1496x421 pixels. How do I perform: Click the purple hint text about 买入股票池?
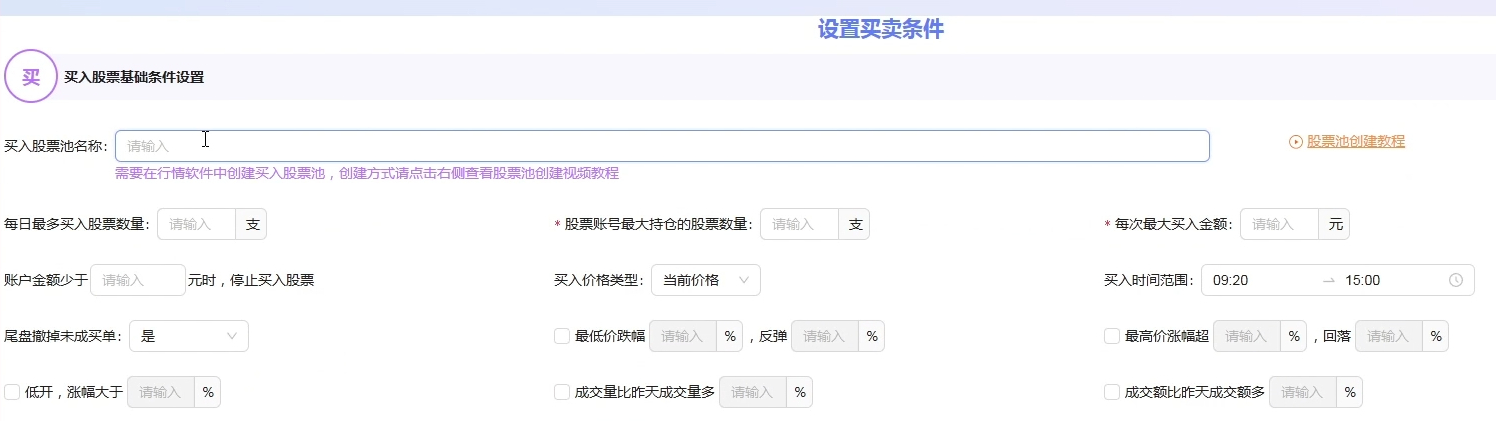point(367,173)
